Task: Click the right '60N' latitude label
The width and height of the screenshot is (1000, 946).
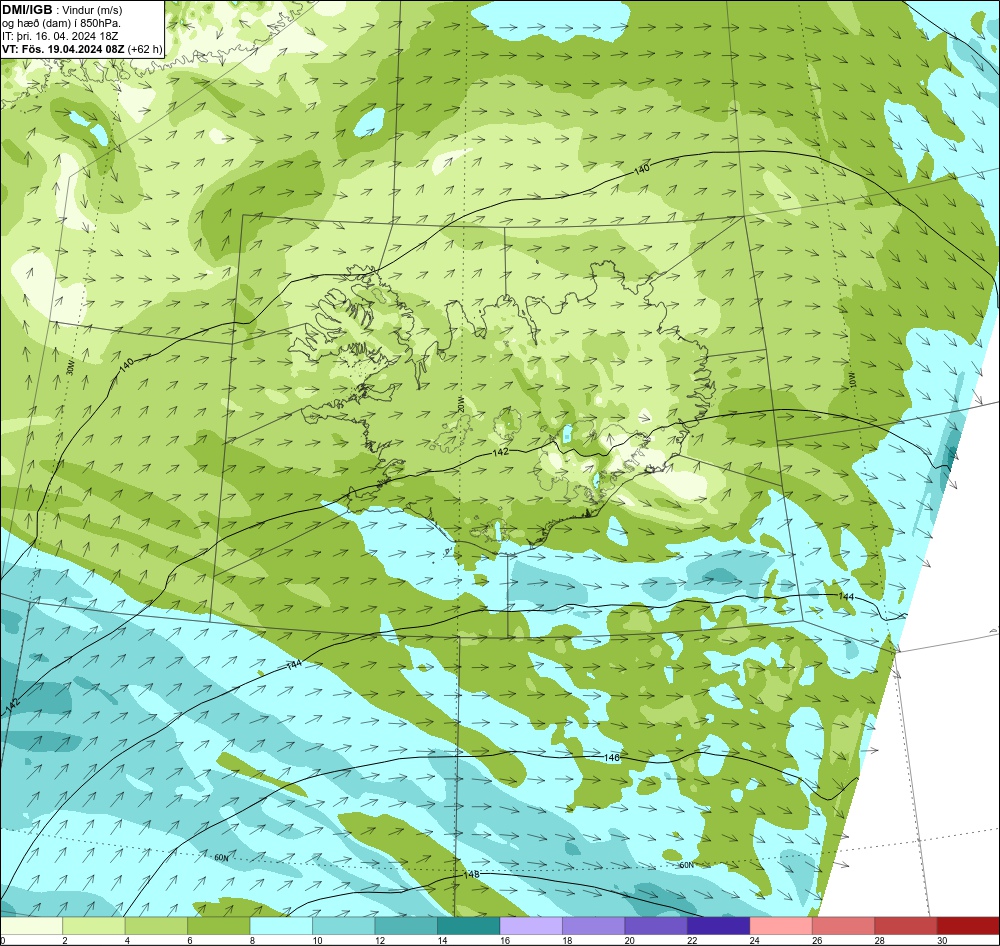Action: pos(686,865)
